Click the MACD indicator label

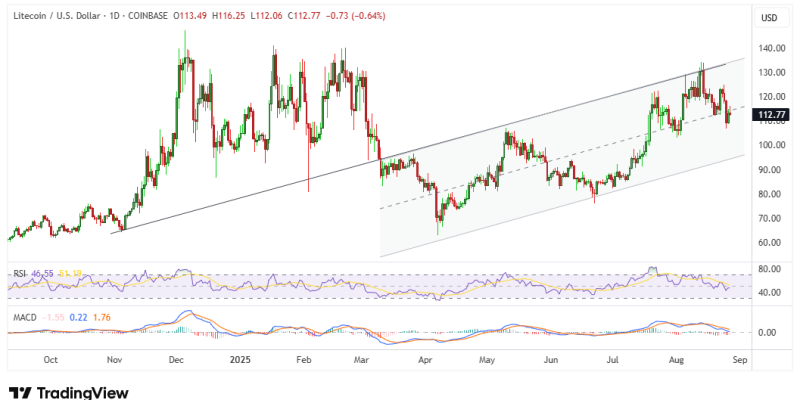[x=24, y=317]
